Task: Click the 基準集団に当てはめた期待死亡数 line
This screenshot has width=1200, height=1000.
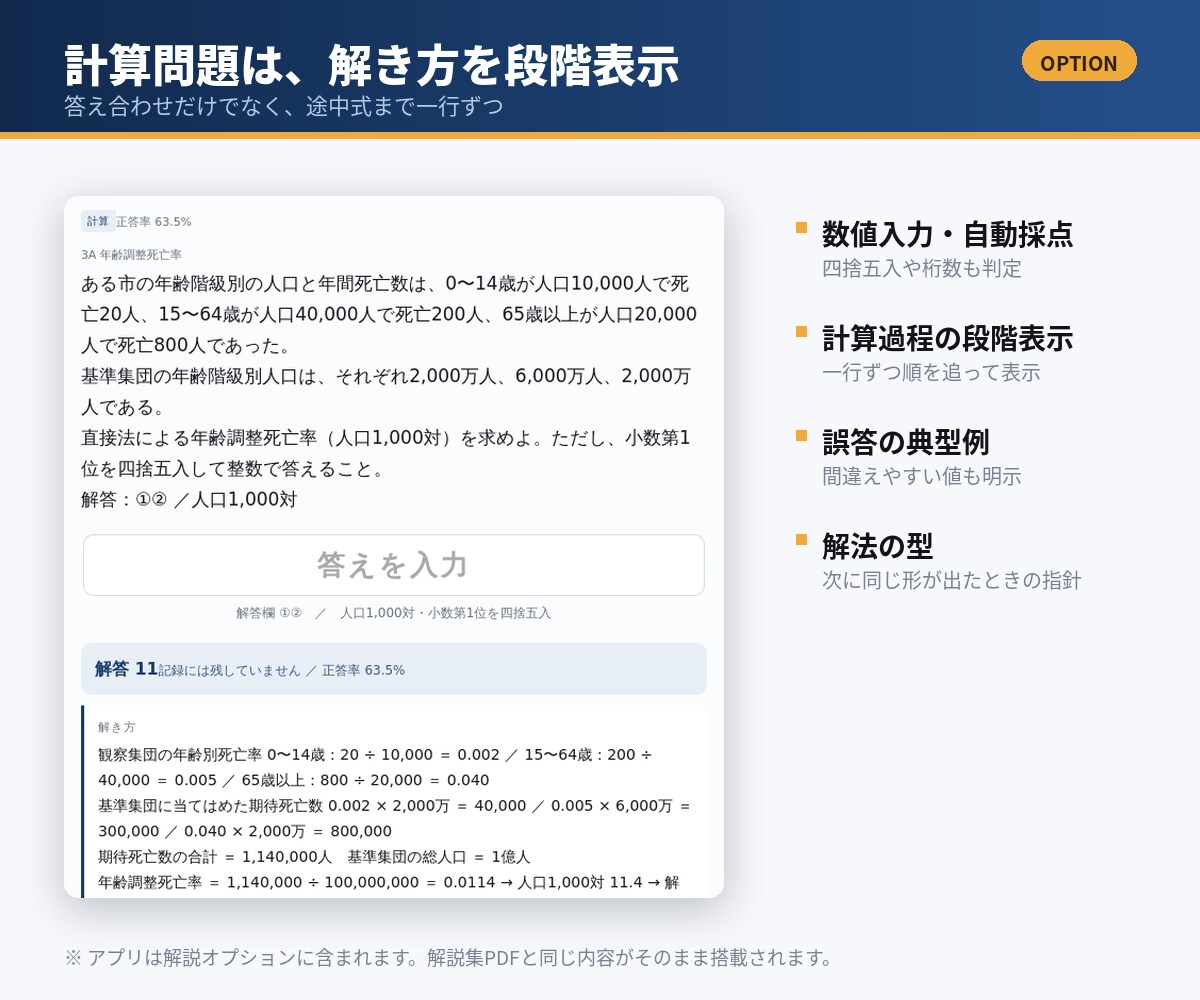Action: [395, 818]
